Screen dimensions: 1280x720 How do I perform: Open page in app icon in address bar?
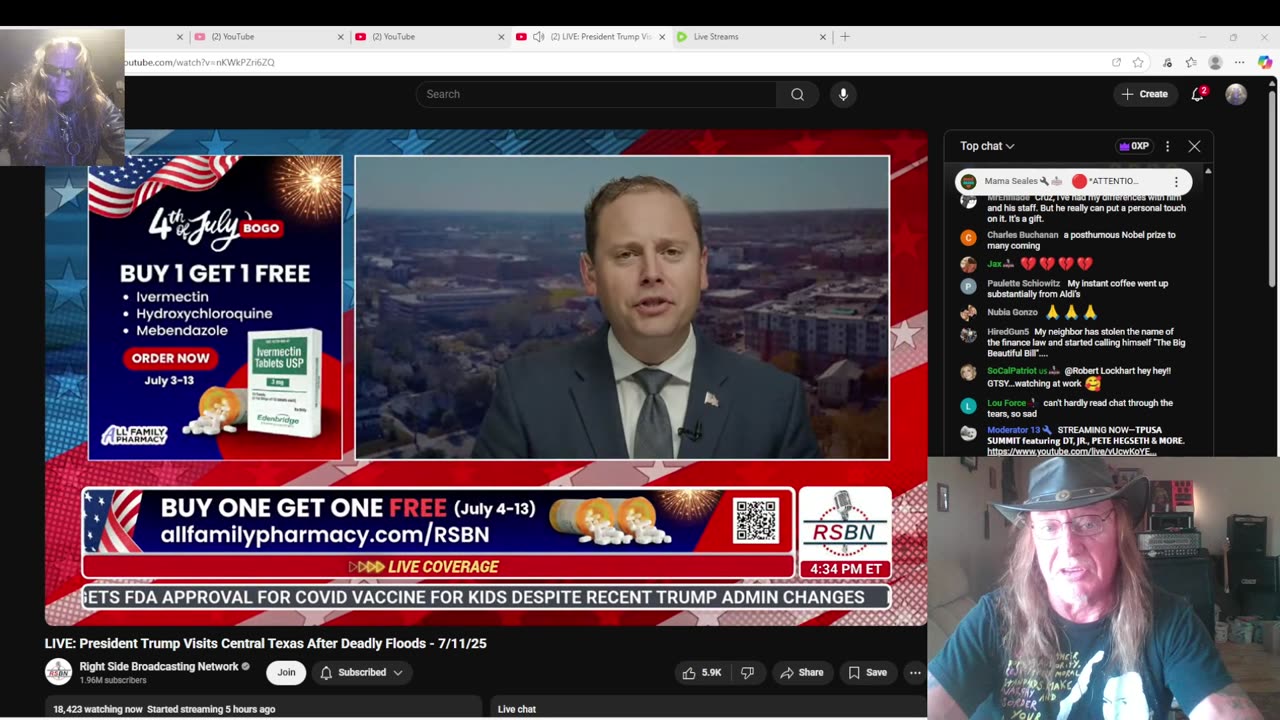1116,62
